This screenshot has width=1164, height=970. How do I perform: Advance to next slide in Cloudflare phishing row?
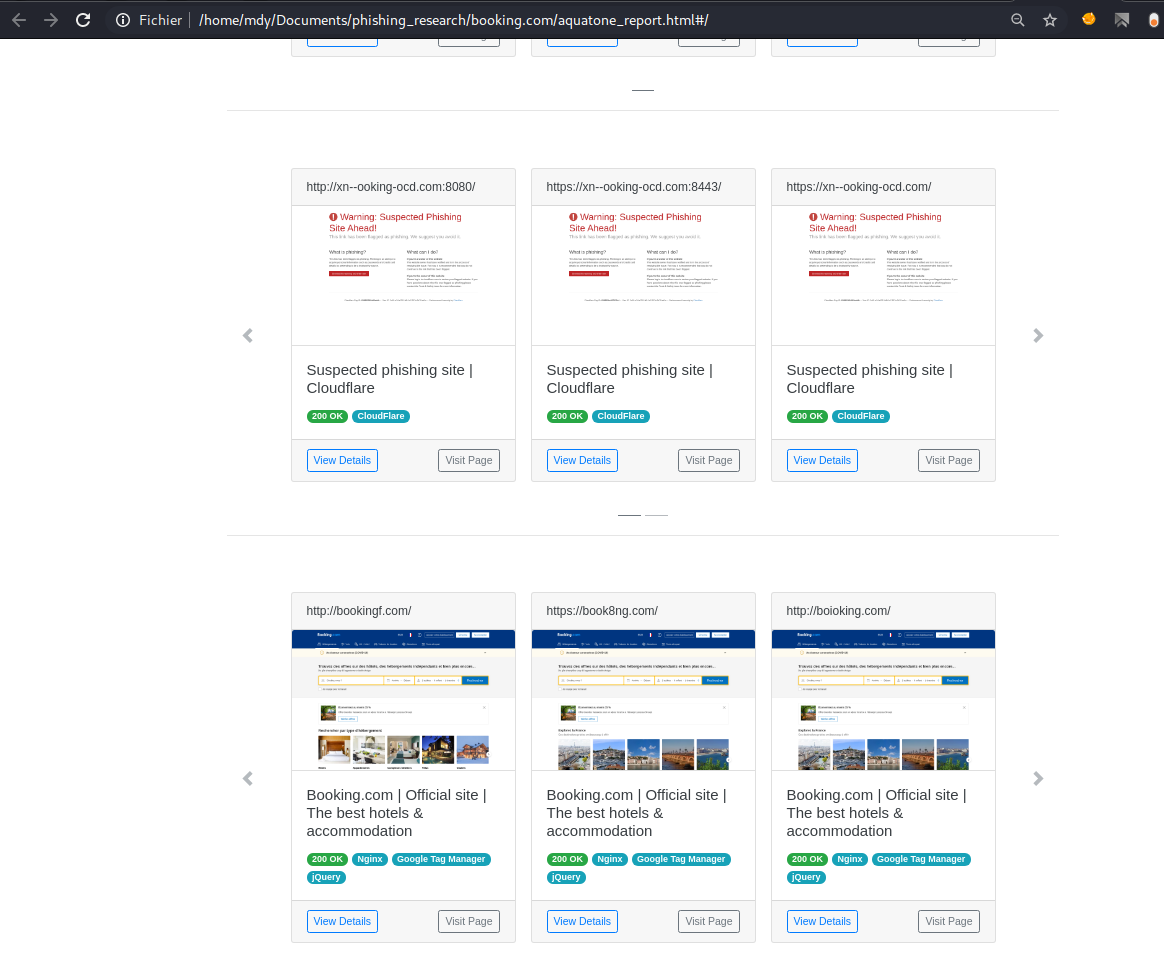(1038, 336)
